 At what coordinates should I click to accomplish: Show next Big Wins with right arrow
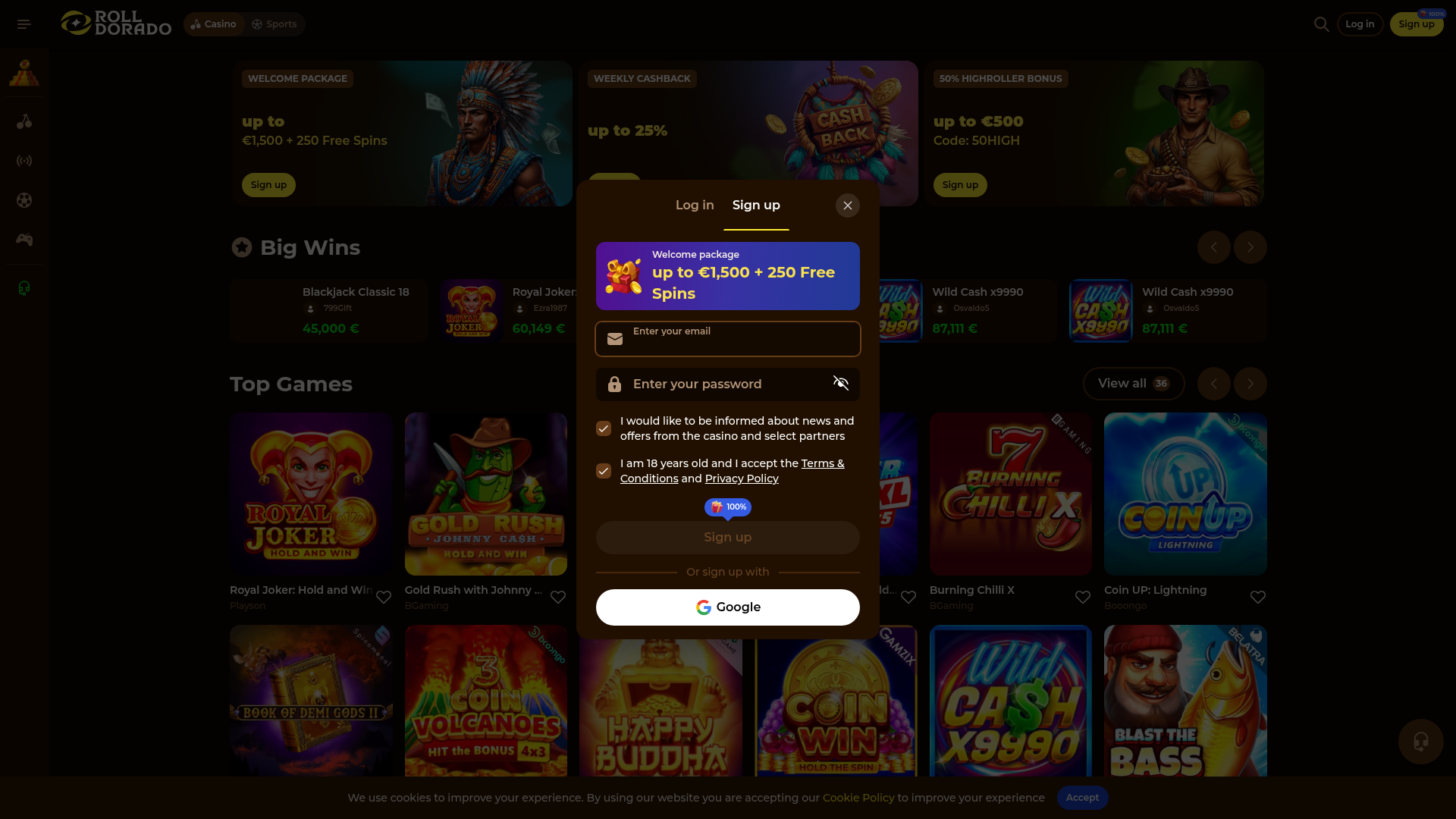click(1250, 247)
